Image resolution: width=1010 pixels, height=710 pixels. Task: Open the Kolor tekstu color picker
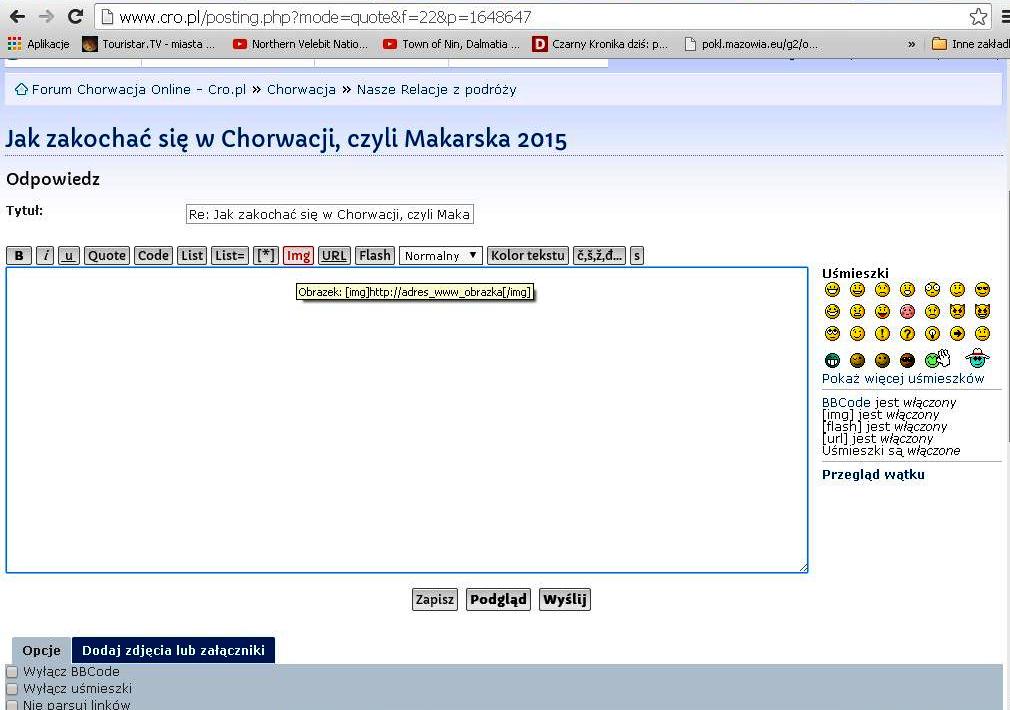tap(527, 256)
